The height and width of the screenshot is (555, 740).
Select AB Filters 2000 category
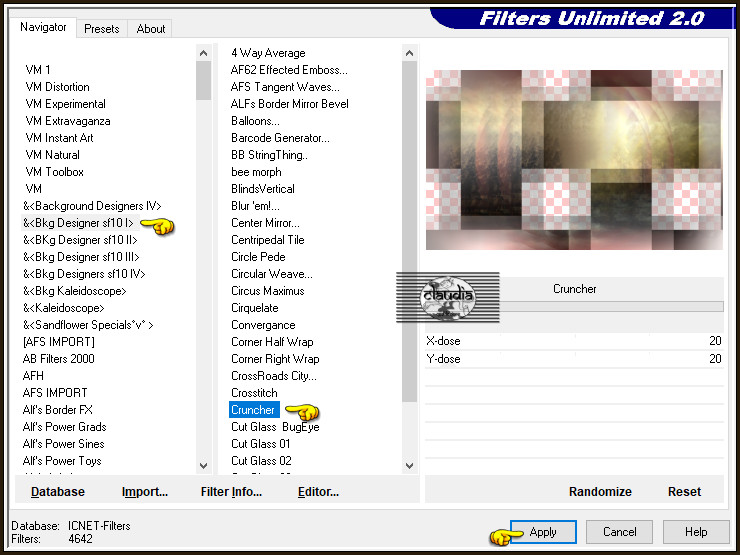pos(59,359)
